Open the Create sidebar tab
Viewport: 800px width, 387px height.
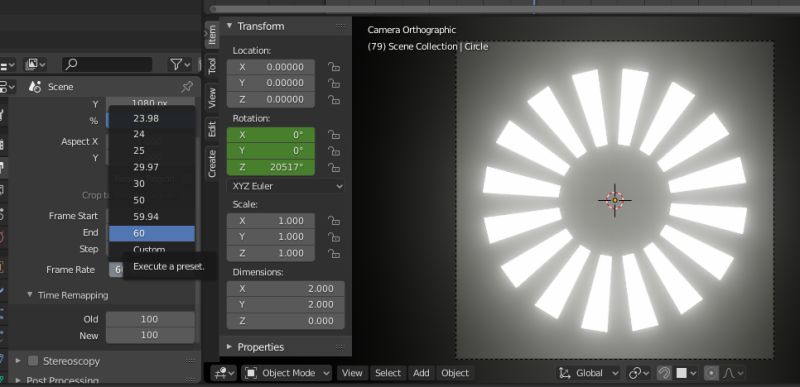pyautogui.click(x=212, y=164)
